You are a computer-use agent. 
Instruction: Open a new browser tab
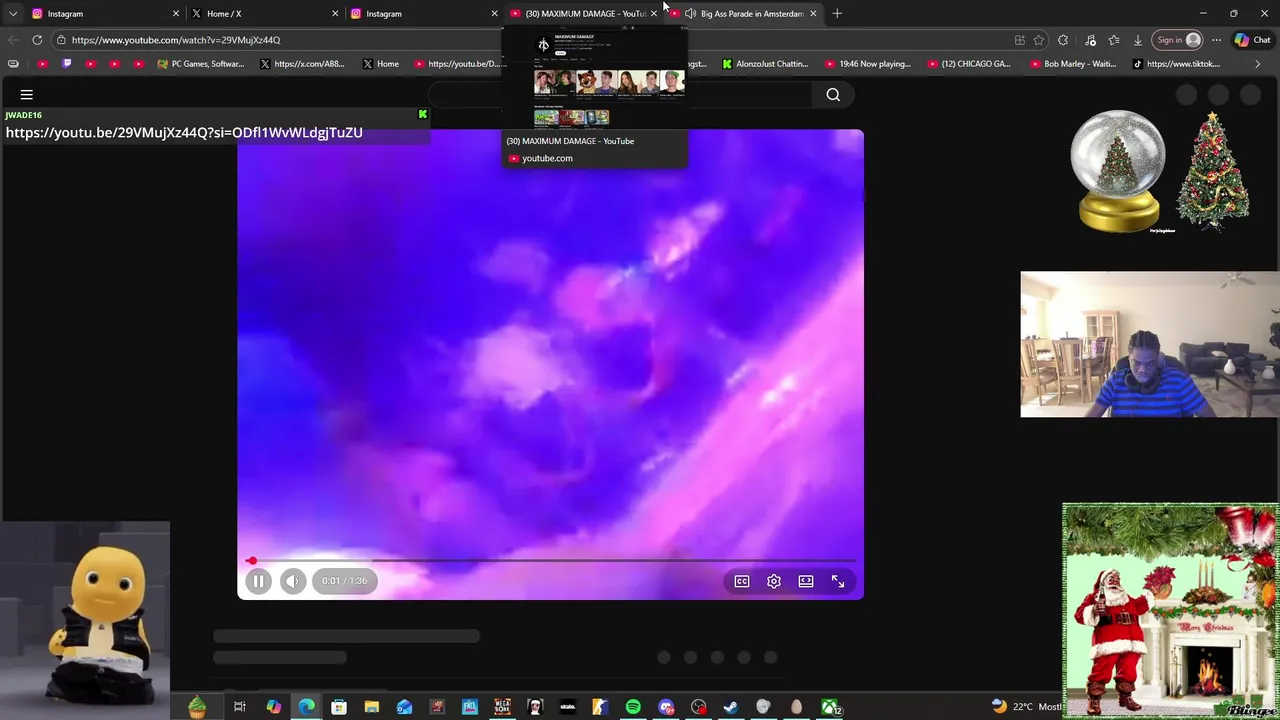point(837,14)
